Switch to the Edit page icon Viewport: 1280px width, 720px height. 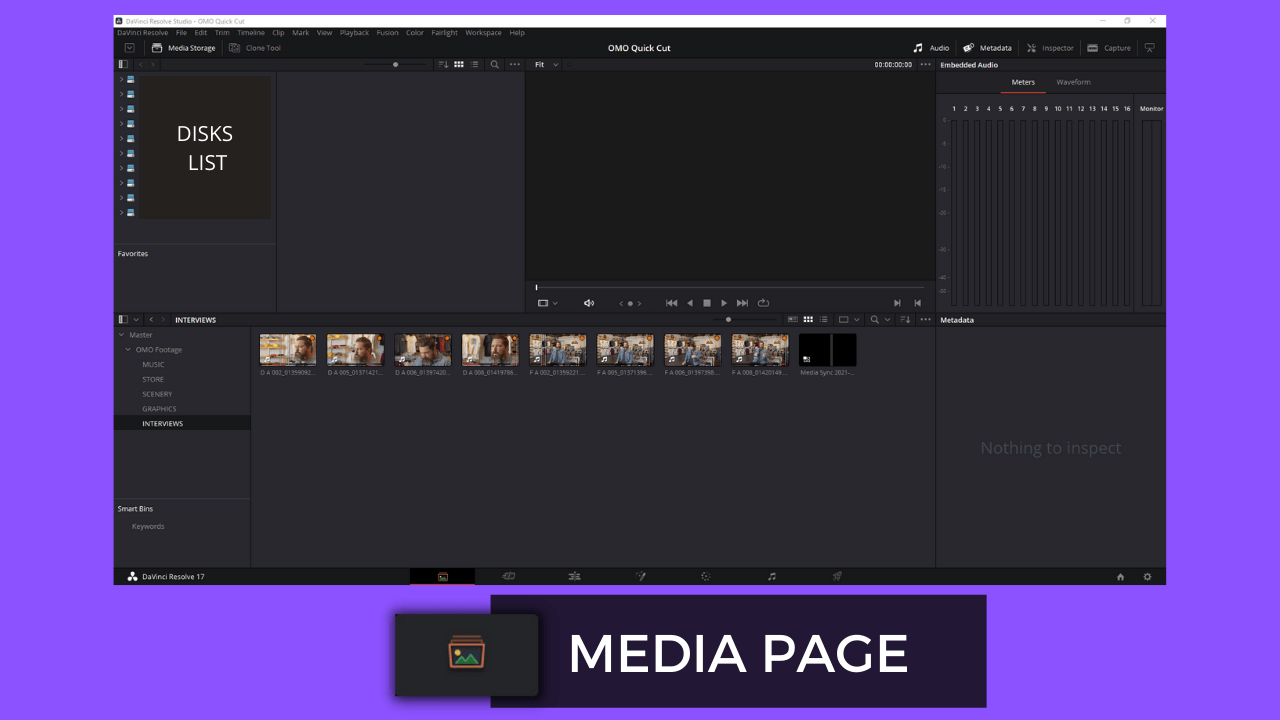(574, 576)
